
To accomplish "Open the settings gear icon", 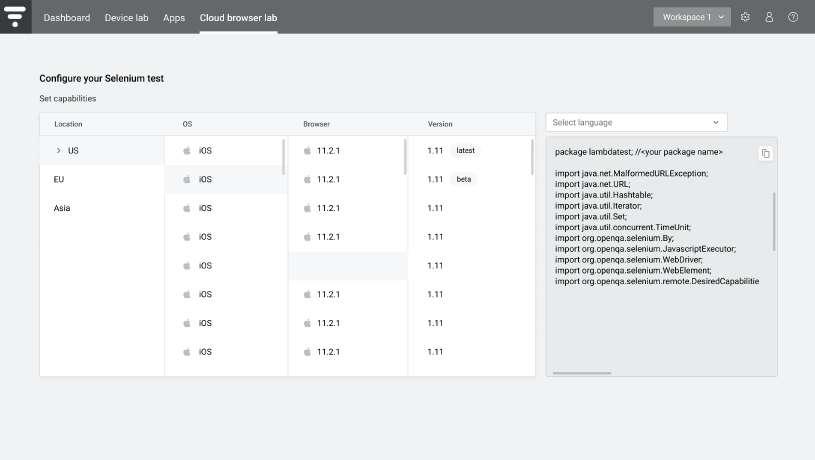I will pyautogui.click(x=745, y=17).
